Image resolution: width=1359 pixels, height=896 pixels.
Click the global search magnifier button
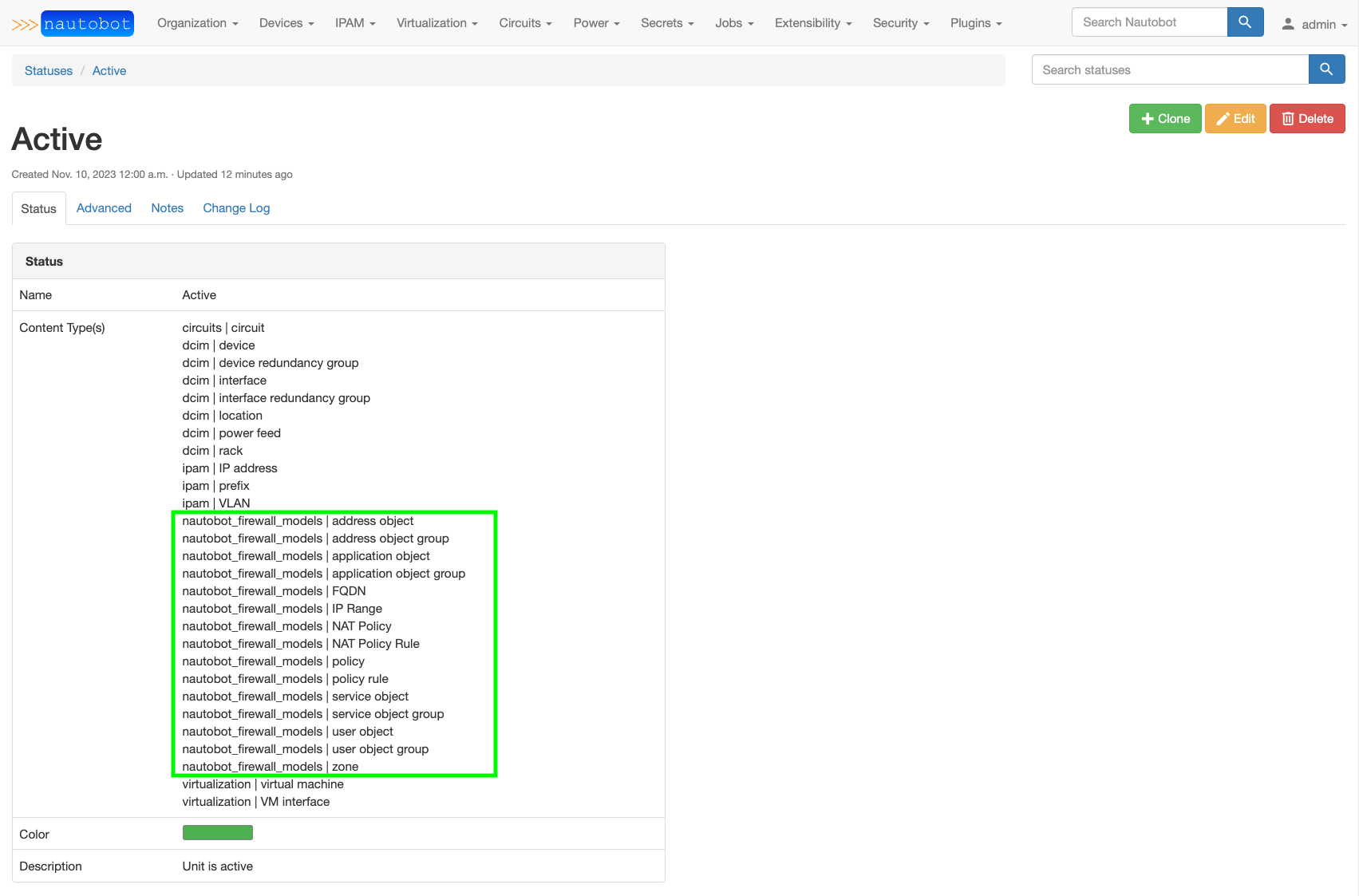[1245, 22]
